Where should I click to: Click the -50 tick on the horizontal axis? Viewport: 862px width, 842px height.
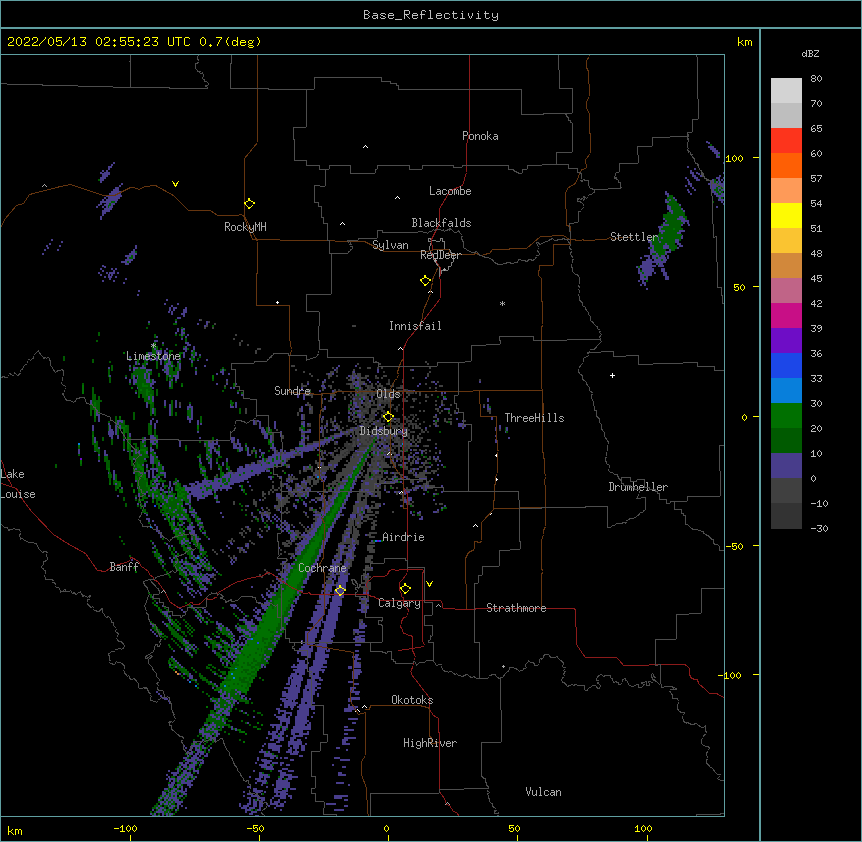[255, 829]
